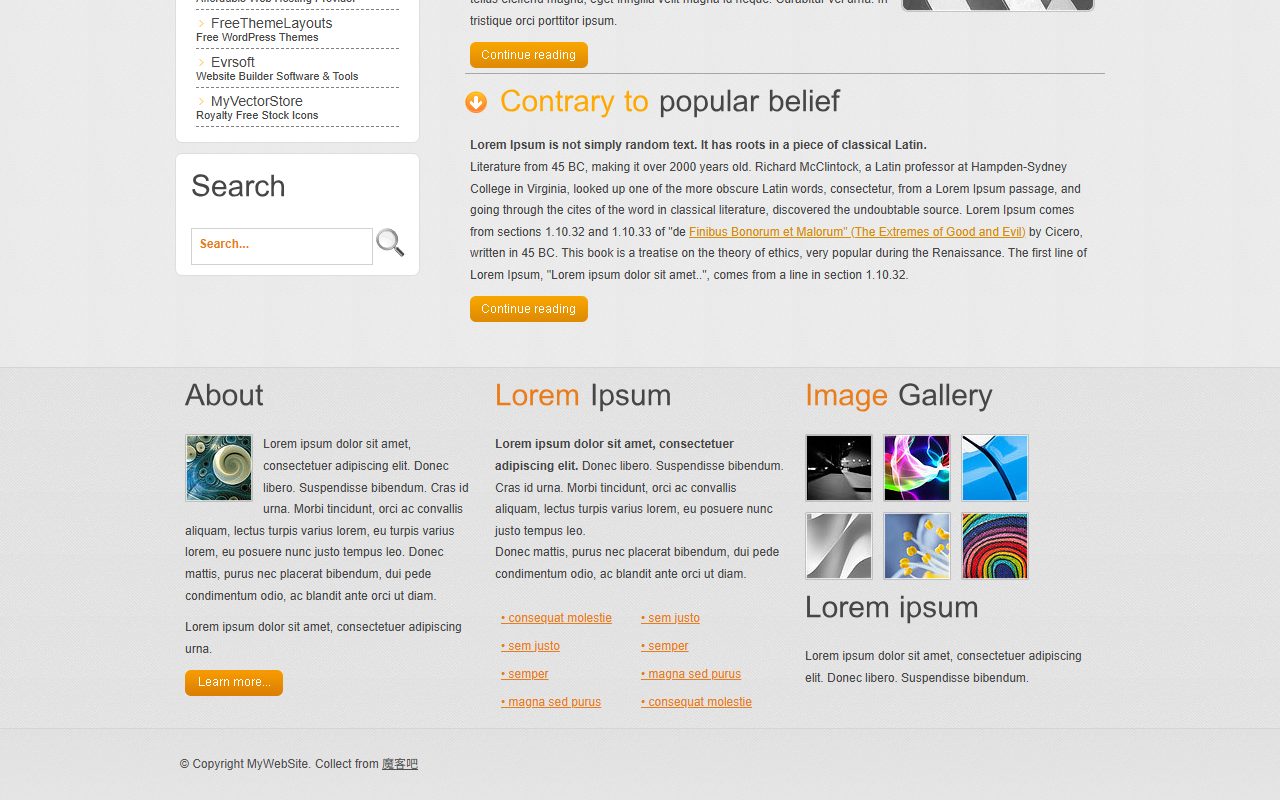
Task: Open the gray abstract curves gallery thumbnail
Action: [839, 546]
